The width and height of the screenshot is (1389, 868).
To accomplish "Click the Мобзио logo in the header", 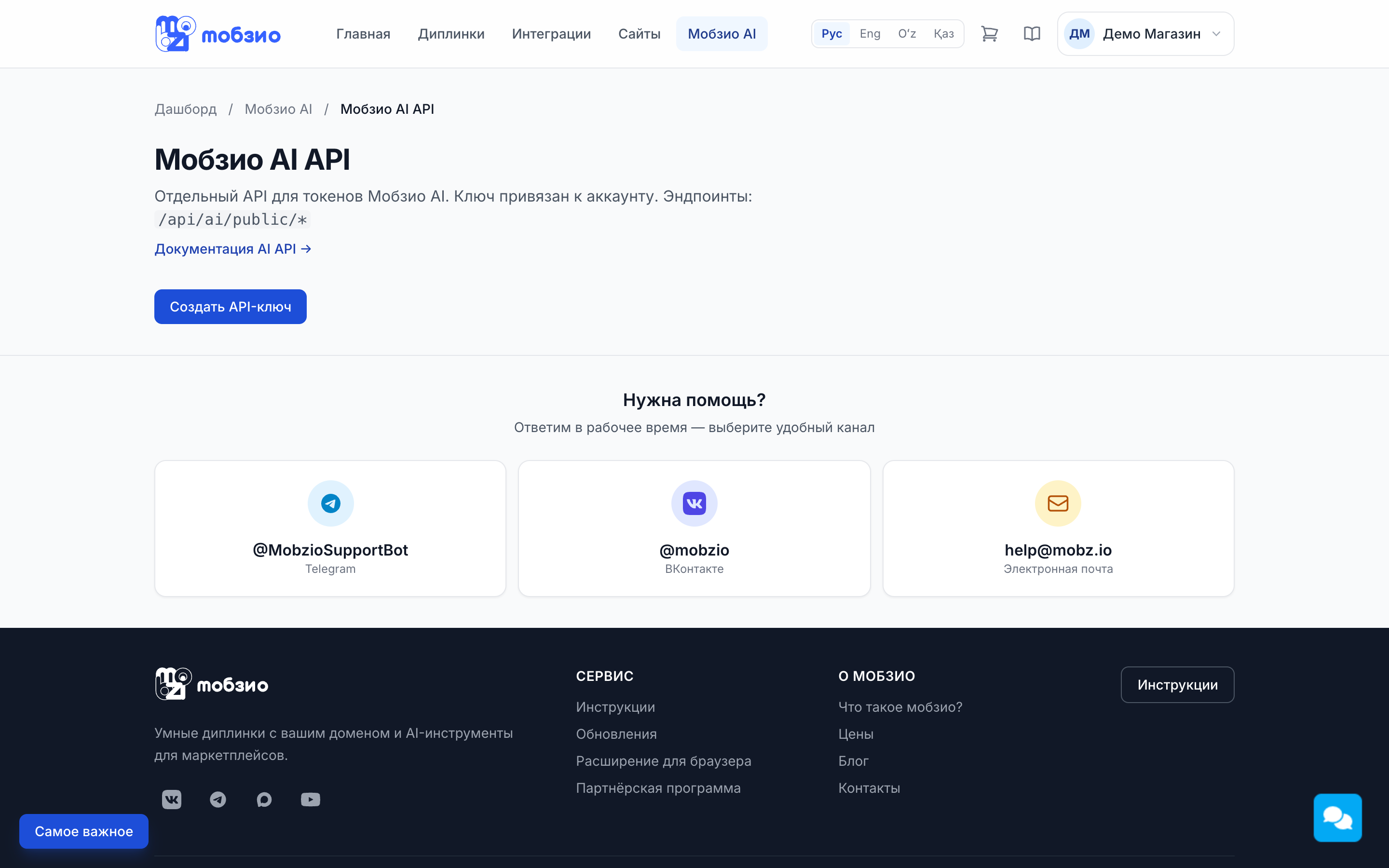I will pyautogui.click(x=218, y=34).
